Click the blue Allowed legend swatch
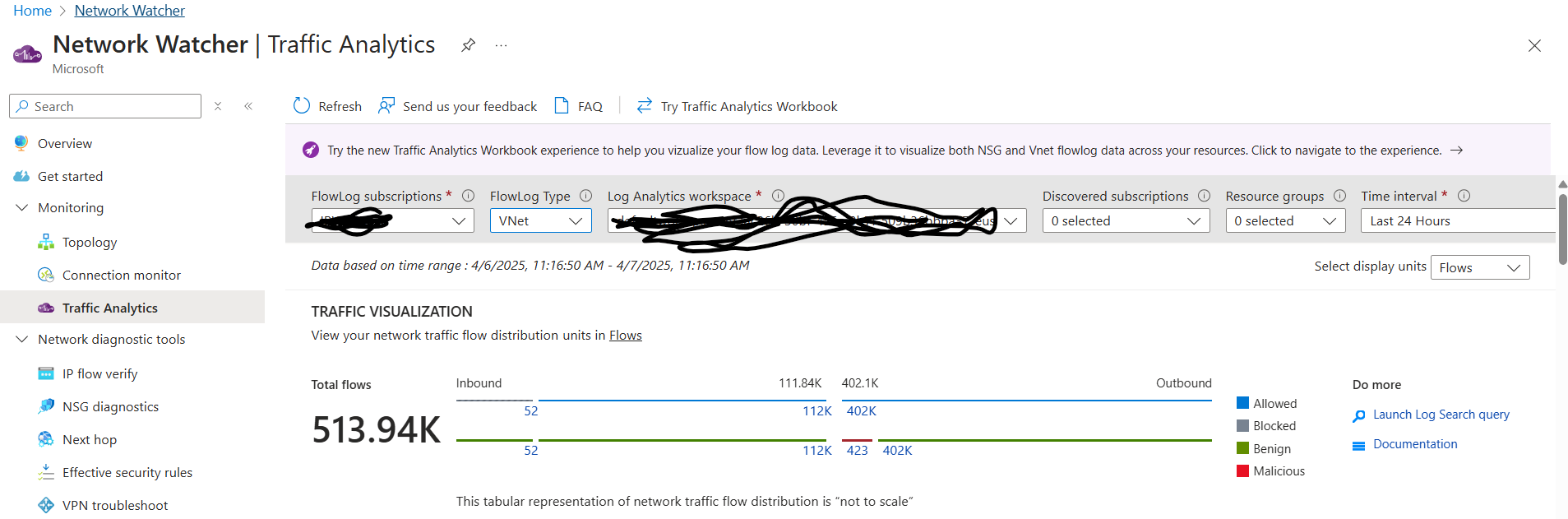 [x=1243, y=403]
